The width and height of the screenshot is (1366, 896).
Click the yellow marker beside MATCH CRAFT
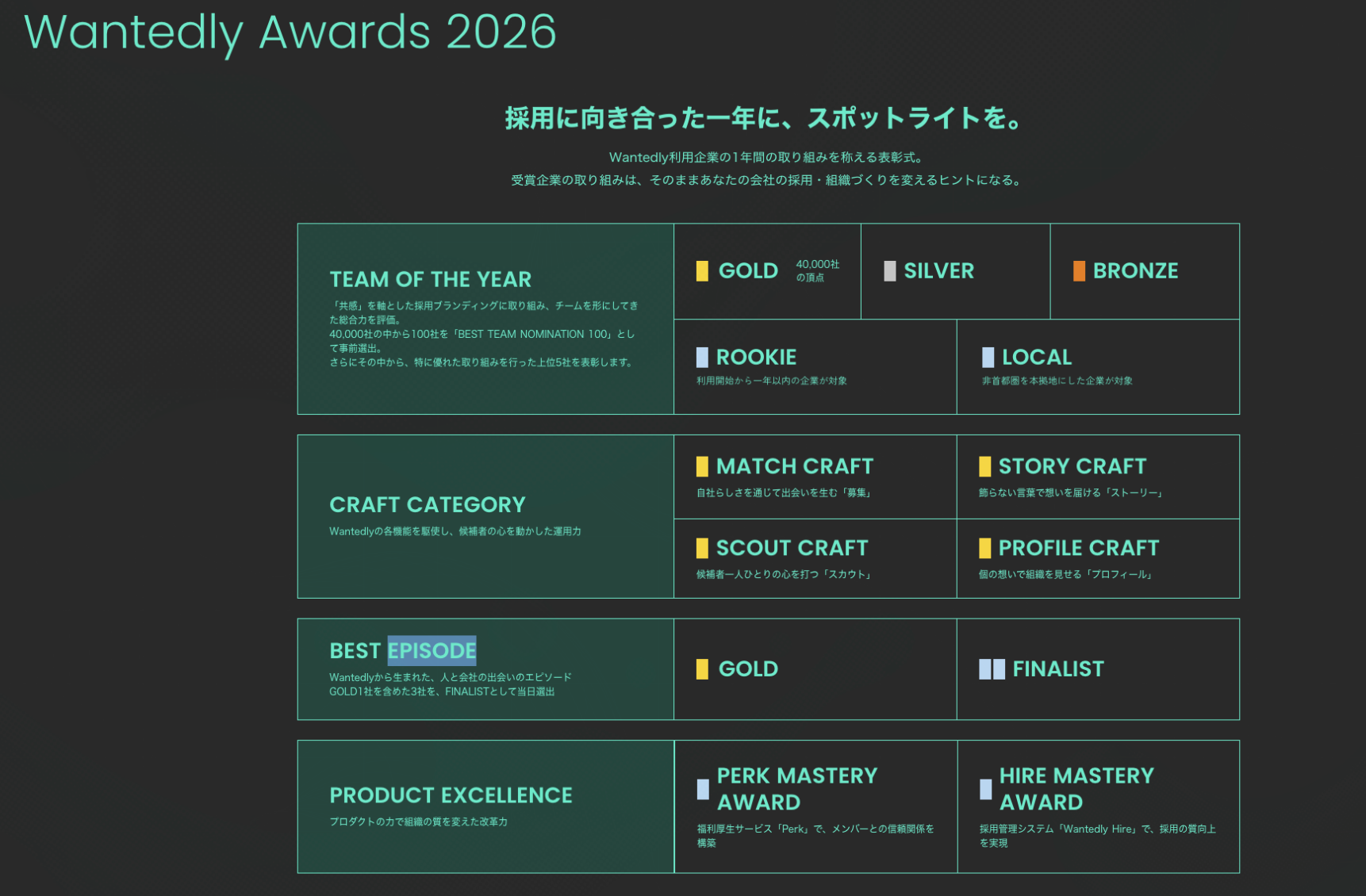[x=702, y=466]
